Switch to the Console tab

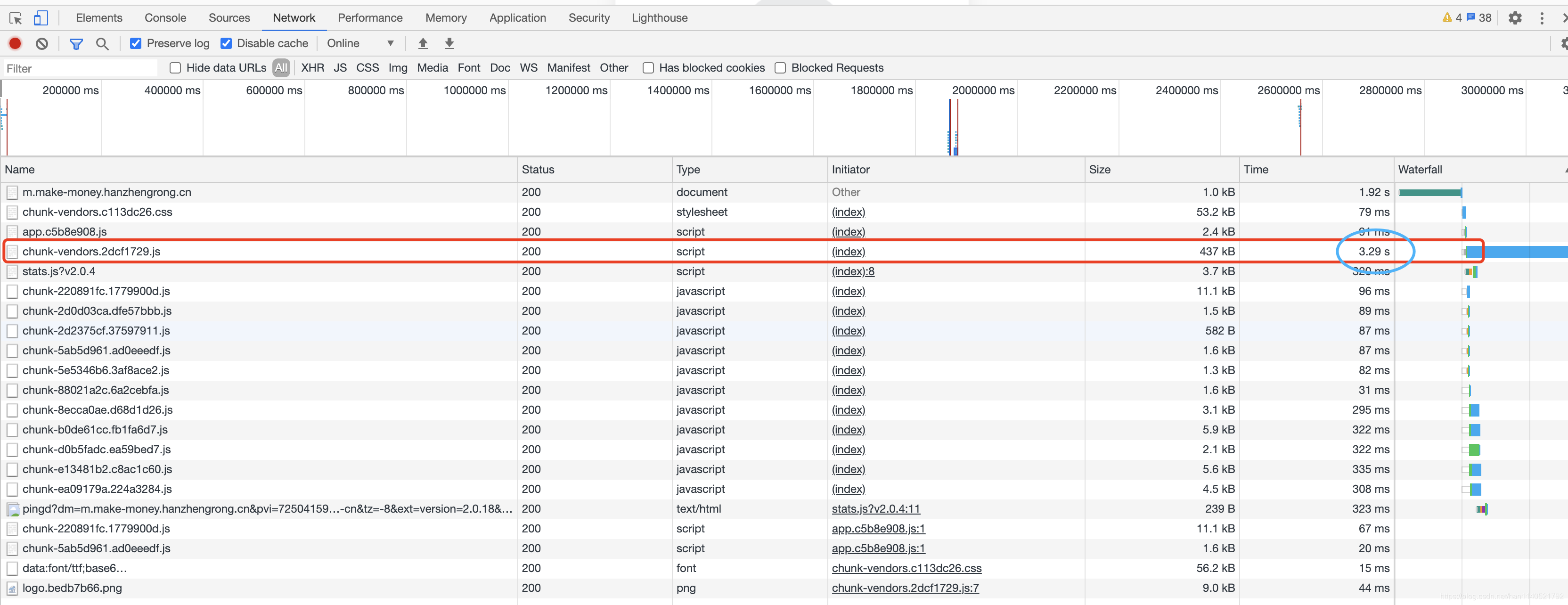pos(165,17)
